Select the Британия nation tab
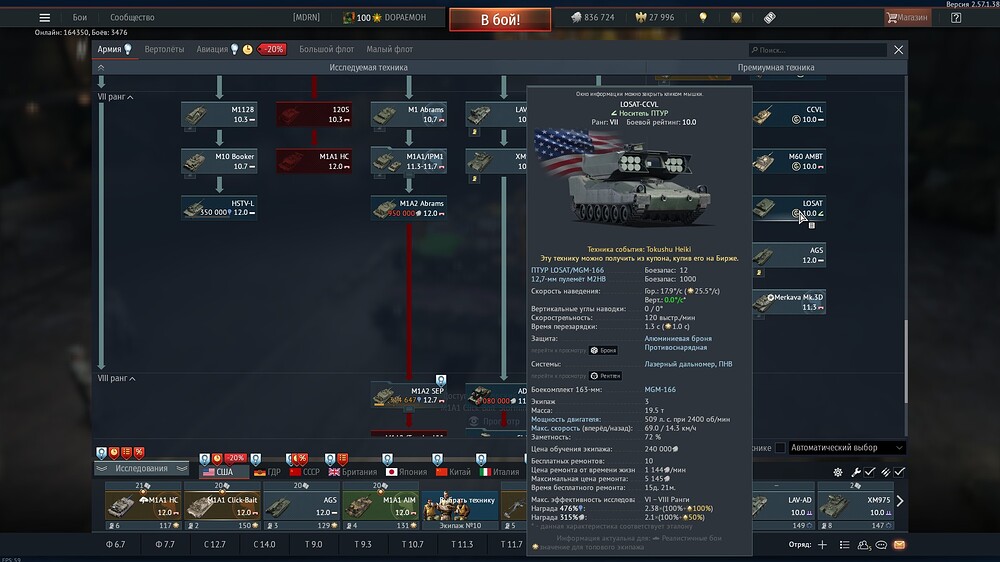The height and width of the screenshot is (562, 1000). coord(353,472)
